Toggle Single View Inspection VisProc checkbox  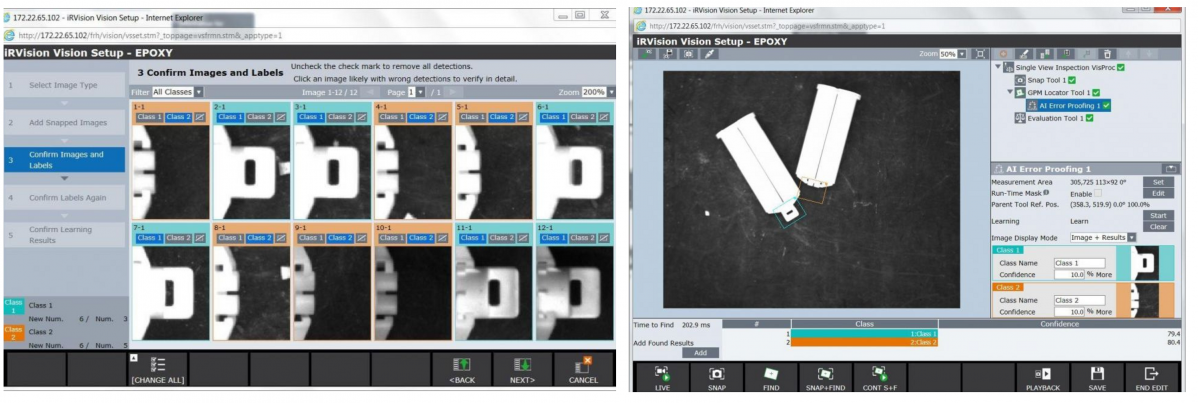1120,68
